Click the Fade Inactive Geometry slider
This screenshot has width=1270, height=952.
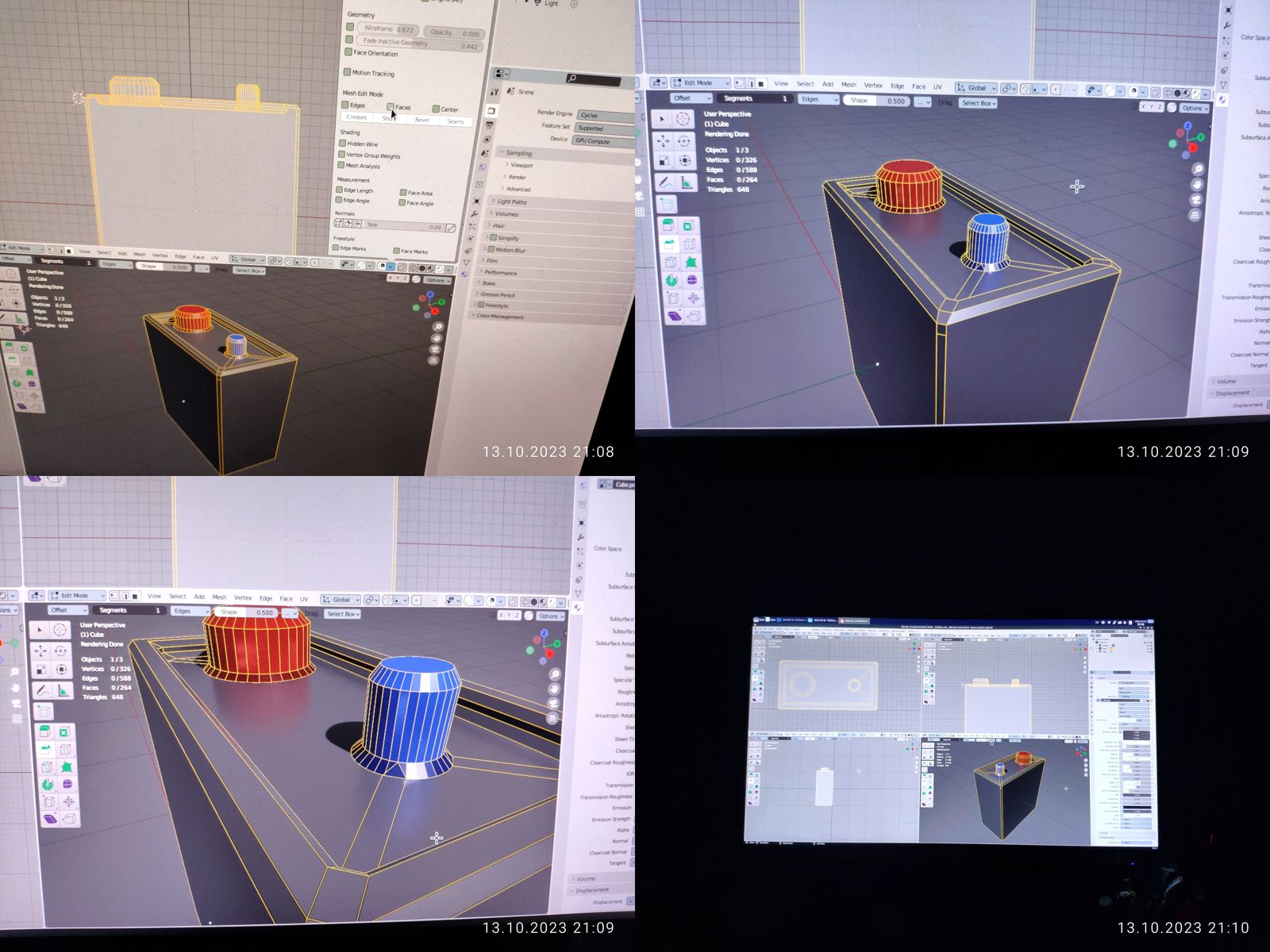418,44
